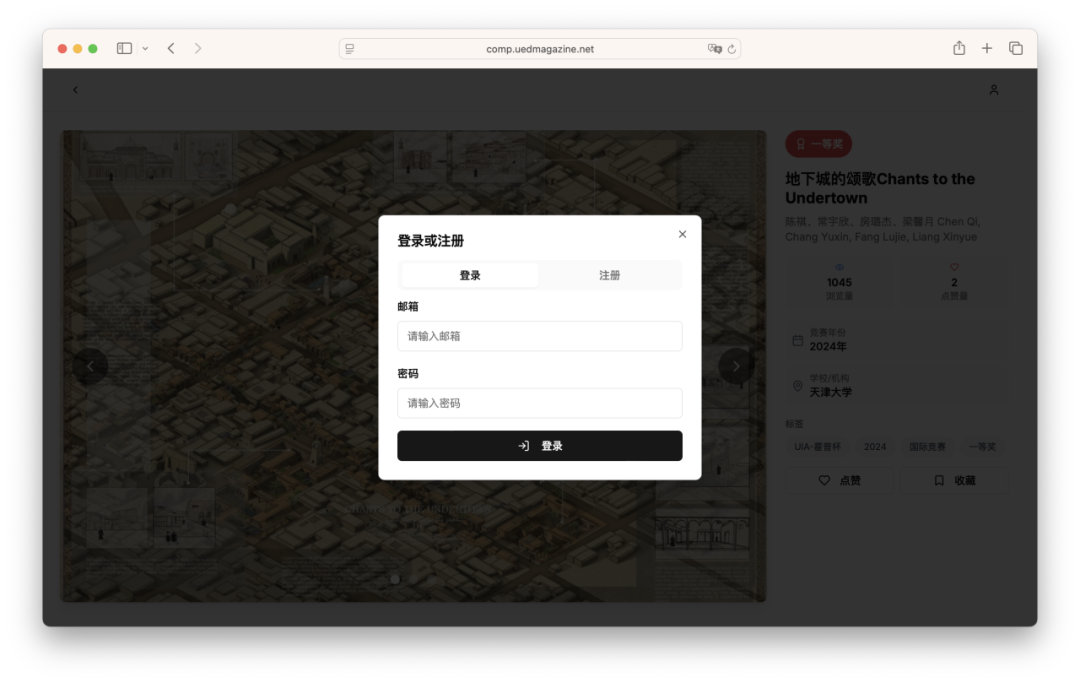The height and width of the screenshot is (683, 1080).
Task: Click the 邮箱 field label
Action: pos(408,306)
